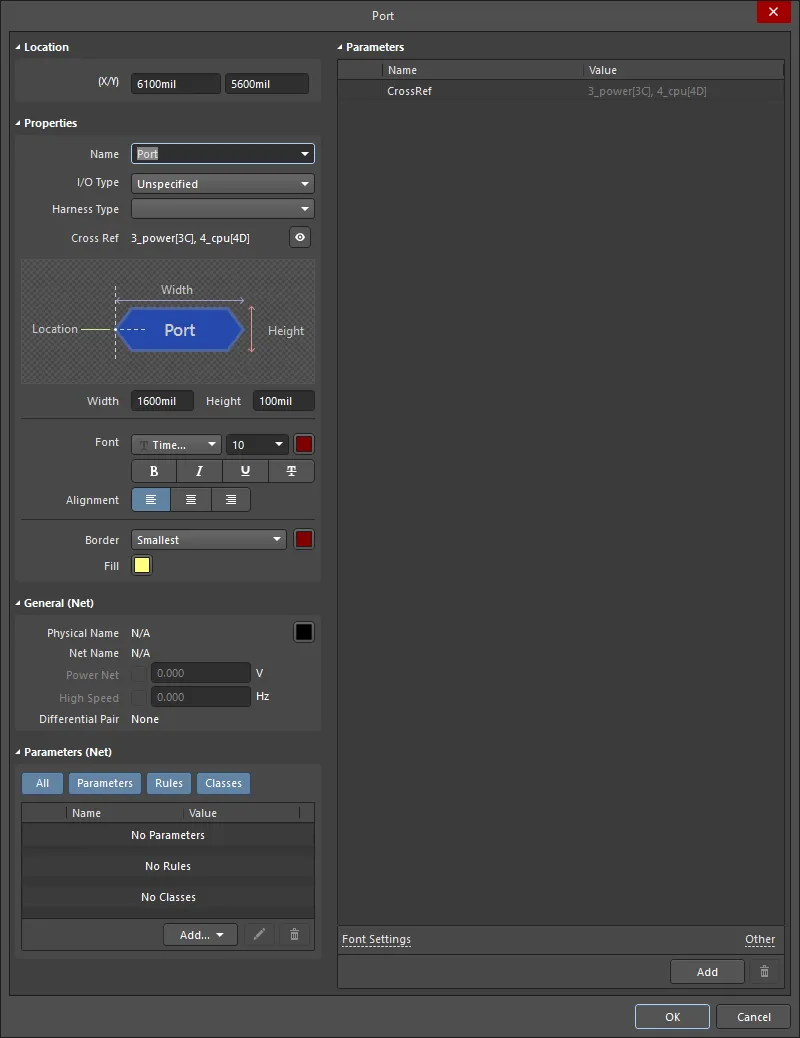Click the No Parameters row

pos(168,835)
